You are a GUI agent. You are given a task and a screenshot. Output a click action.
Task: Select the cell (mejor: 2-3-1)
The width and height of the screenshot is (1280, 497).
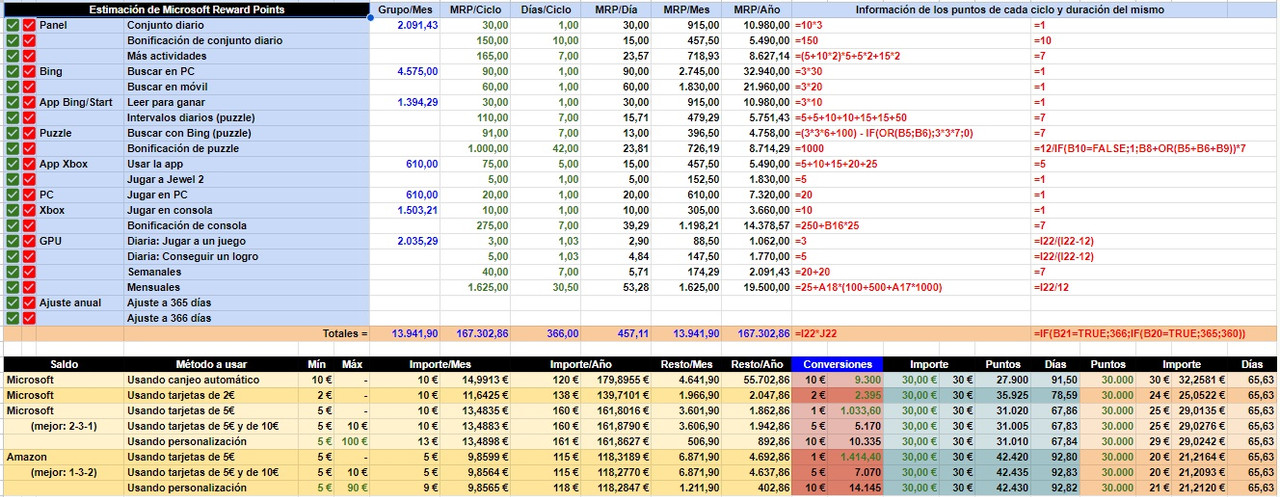coord(63,426)
